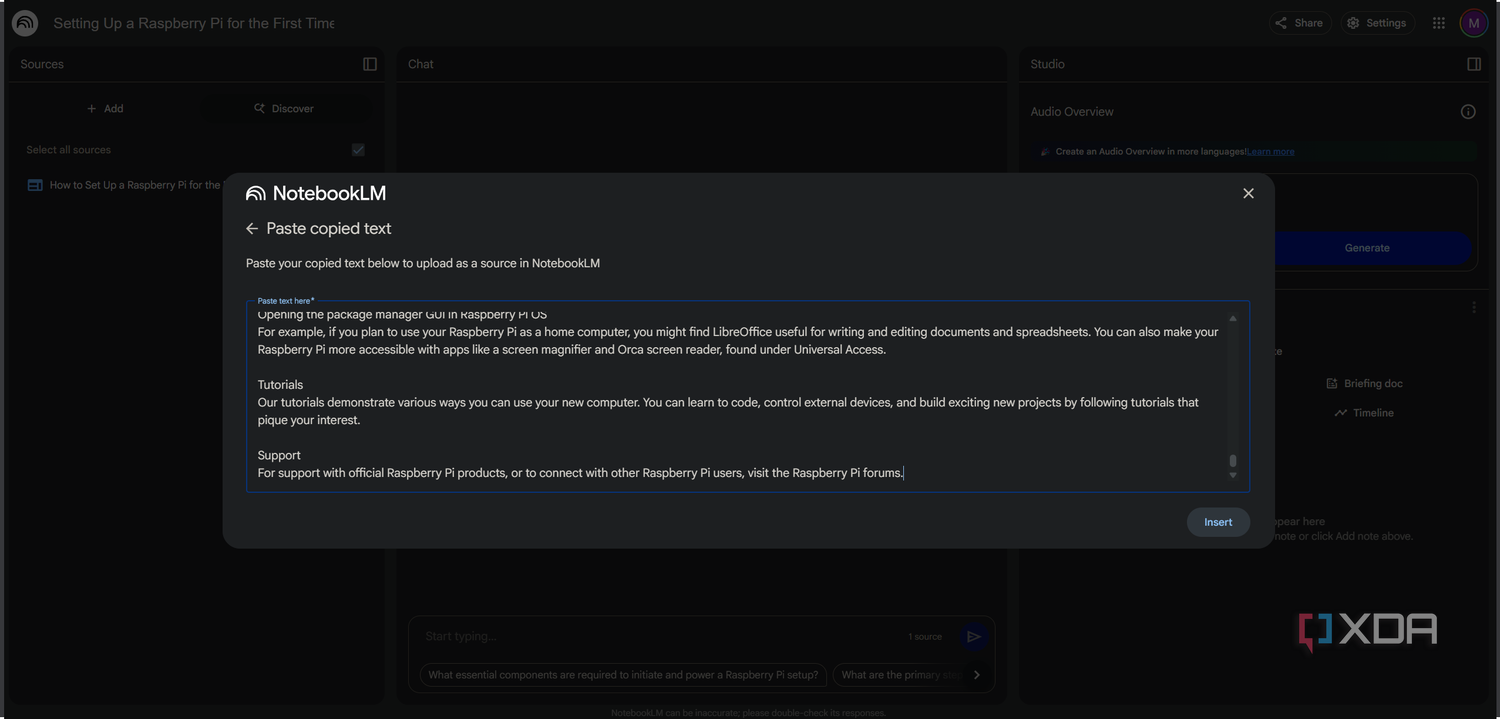Select the Discover sources button
The width and height of the screenshot is (1500, 719).
click(284, 108)
